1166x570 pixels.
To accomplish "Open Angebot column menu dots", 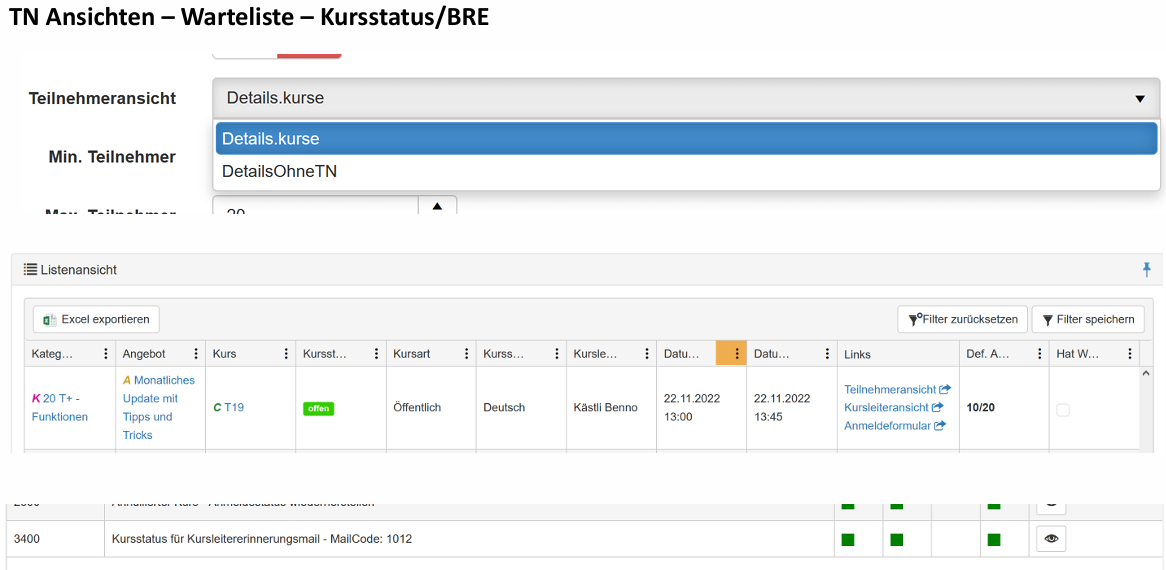I will (196, 354).
